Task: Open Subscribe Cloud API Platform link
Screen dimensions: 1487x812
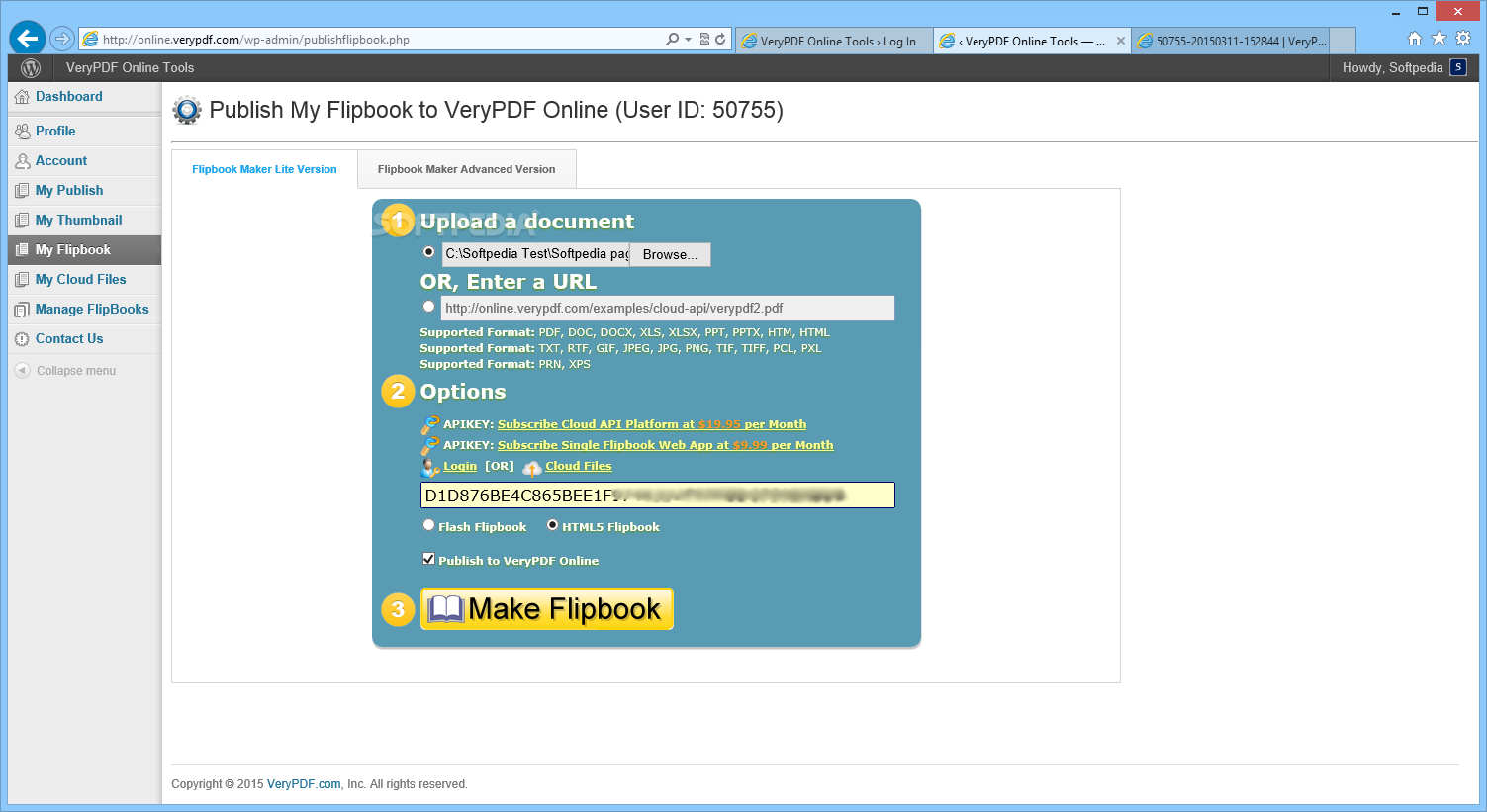Action: tap(652, 424)
